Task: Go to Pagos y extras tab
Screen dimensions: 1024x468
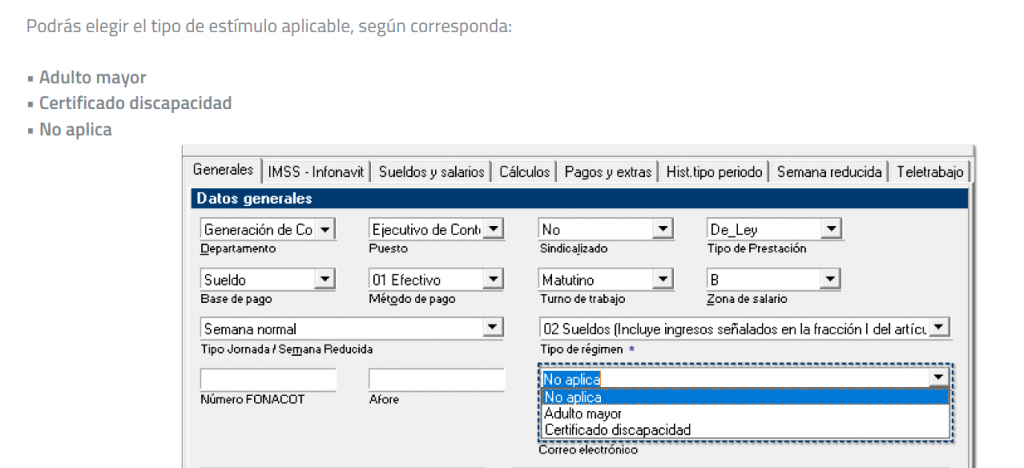Action: 607,172
